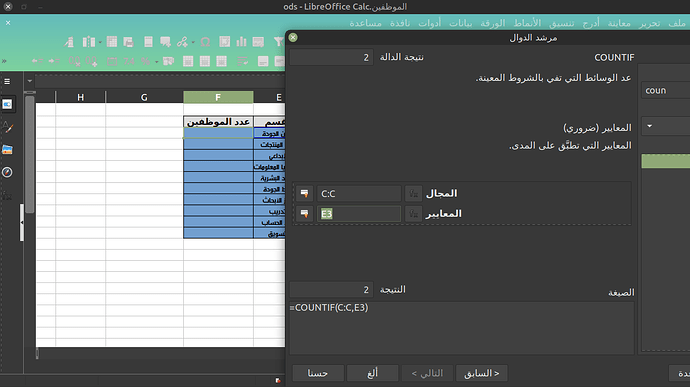Open the sidebar Functions deck

pos(7,195)
